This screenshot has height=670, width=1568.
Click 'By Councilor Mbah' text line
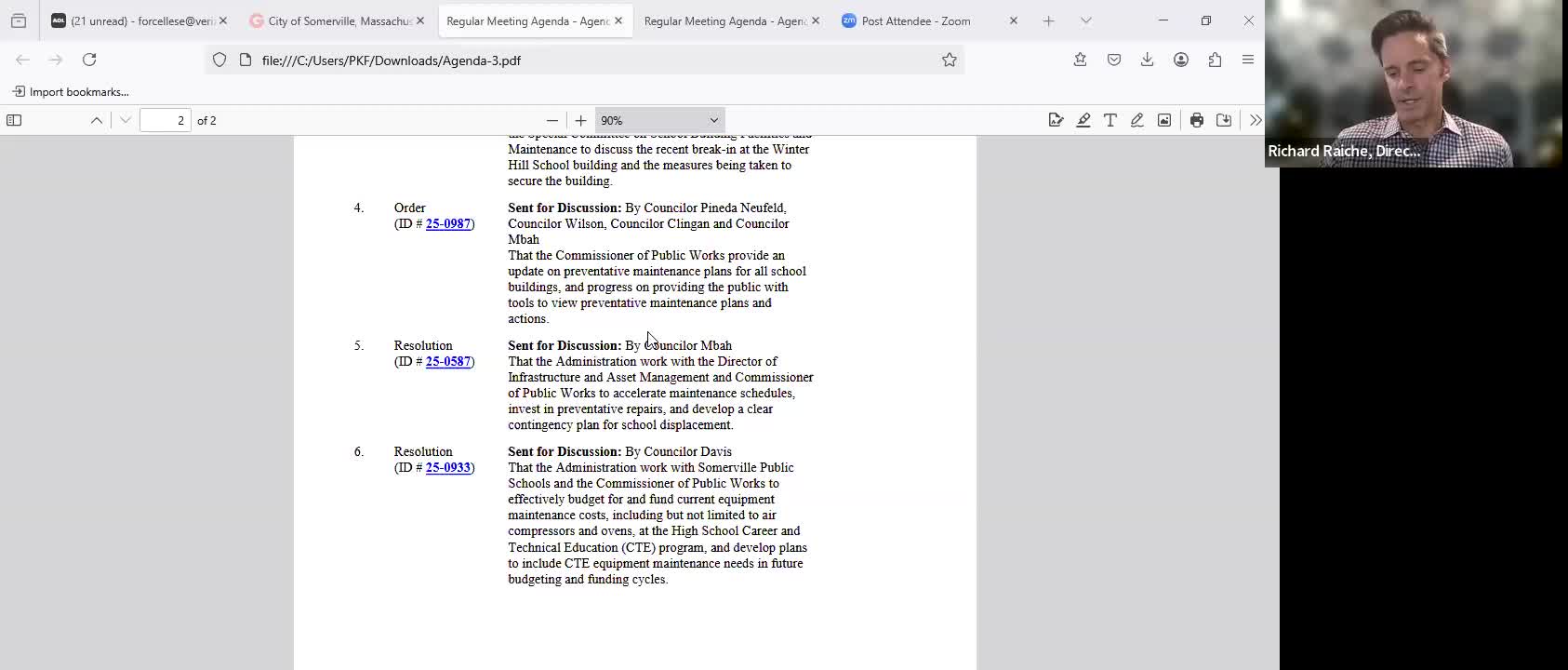678,346
